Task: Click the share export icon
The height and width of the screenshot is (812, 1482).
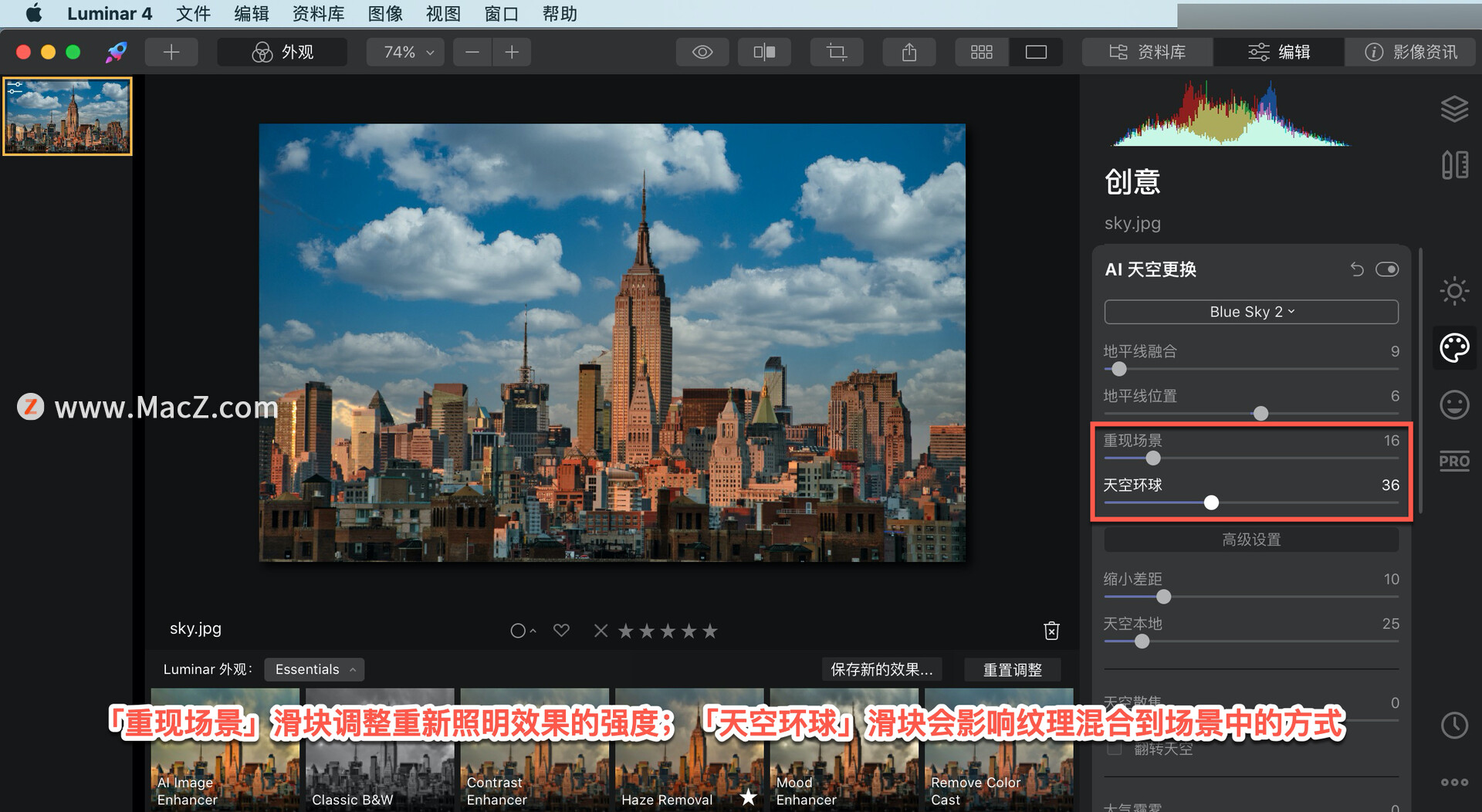Action: [x=909, y=52]
